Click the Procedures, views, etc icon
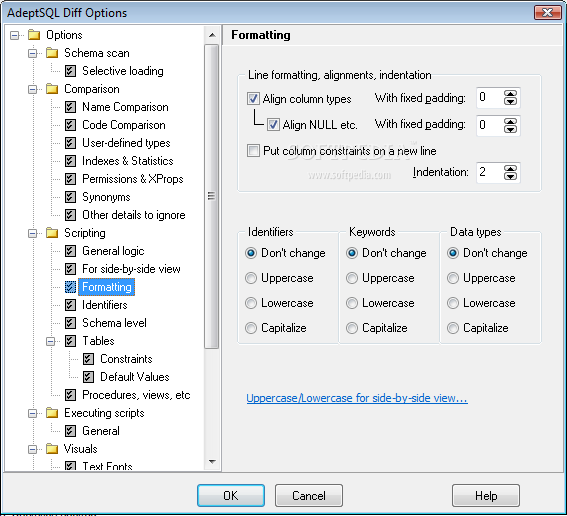 coord(70,395)
